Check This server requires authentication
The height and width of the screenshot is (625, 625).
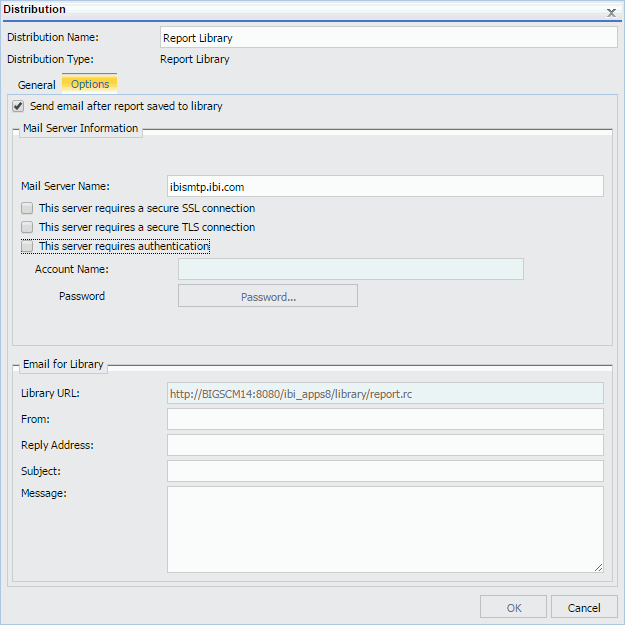[x=27, y=246]
